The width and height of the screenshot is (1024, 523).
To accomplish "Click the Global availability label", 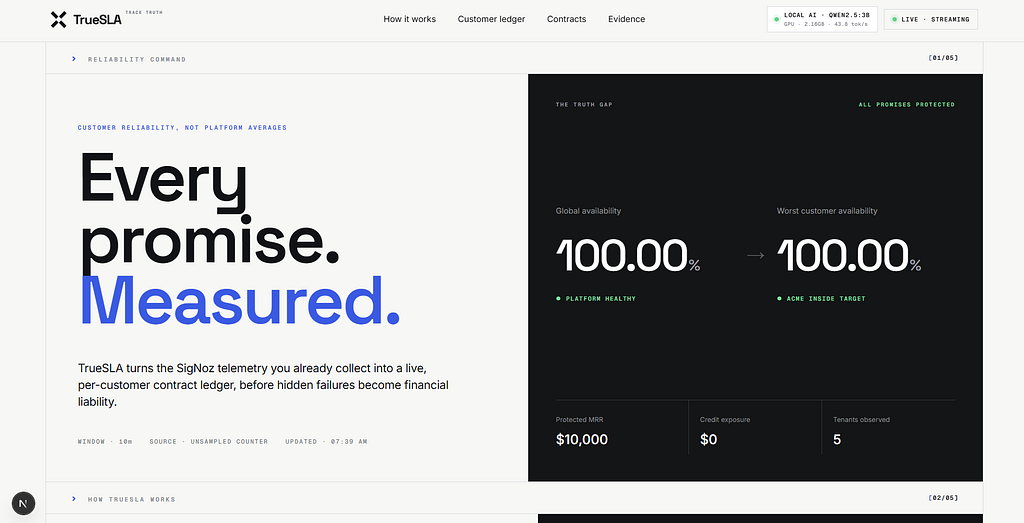I will [x=588, y=211].
